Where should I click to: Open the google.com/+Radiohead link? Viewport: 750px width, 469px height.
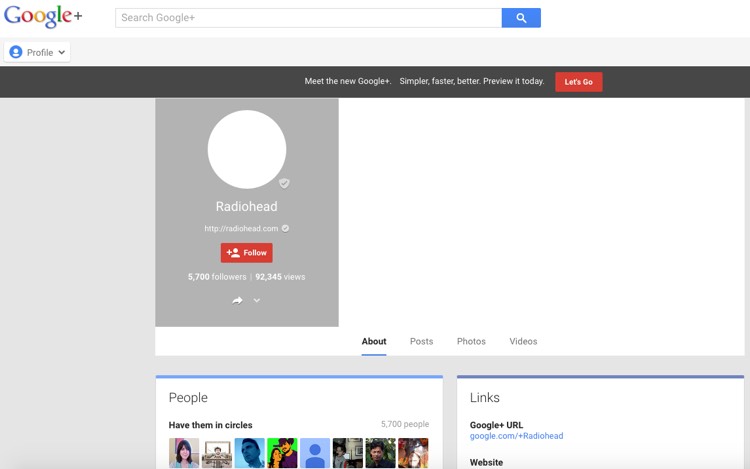tap(516, 436)
